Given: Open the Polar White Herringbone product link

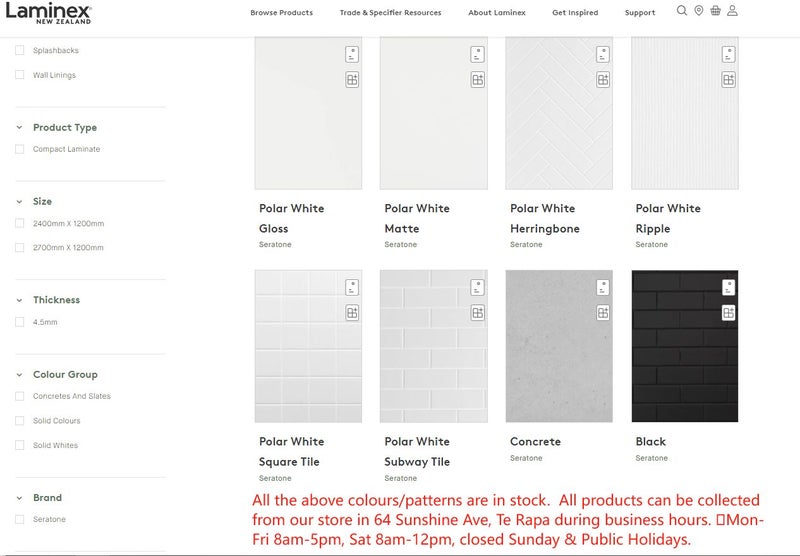Looking at the screenshot, I should click(543, 218).
